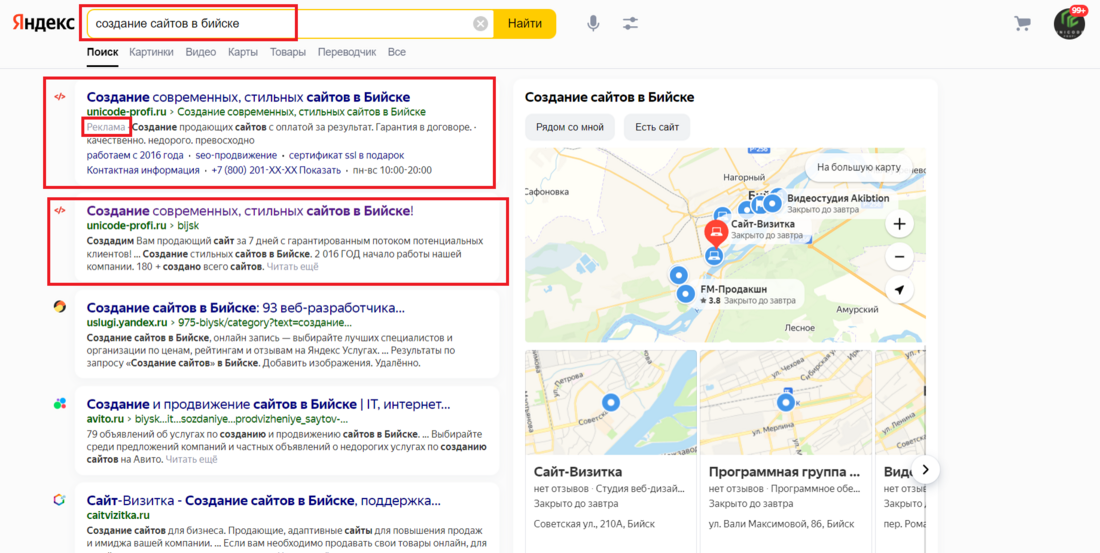Screen dimensions: 1100x553
Task: Switch to the Карты tab
Action: [x=243, y=52]
